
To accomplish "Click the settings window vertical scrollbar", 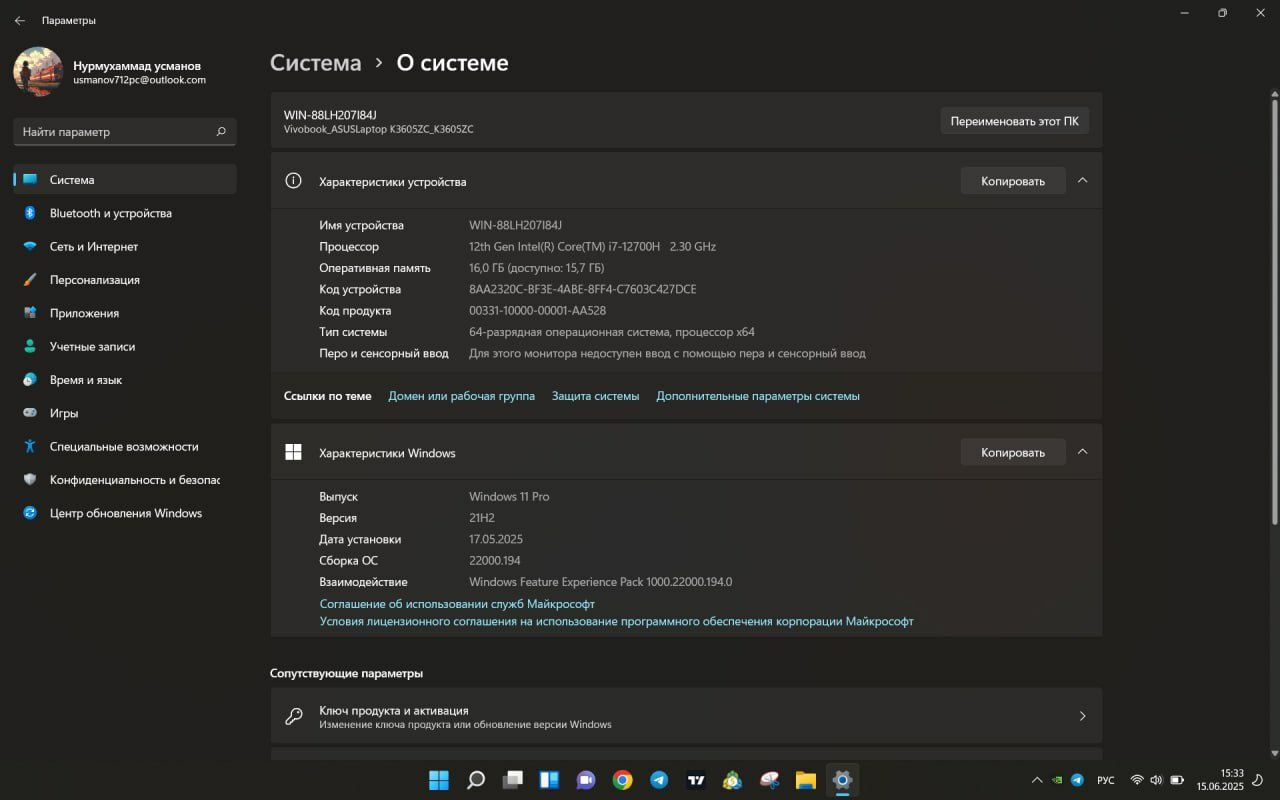I will tap(1274, 310).
